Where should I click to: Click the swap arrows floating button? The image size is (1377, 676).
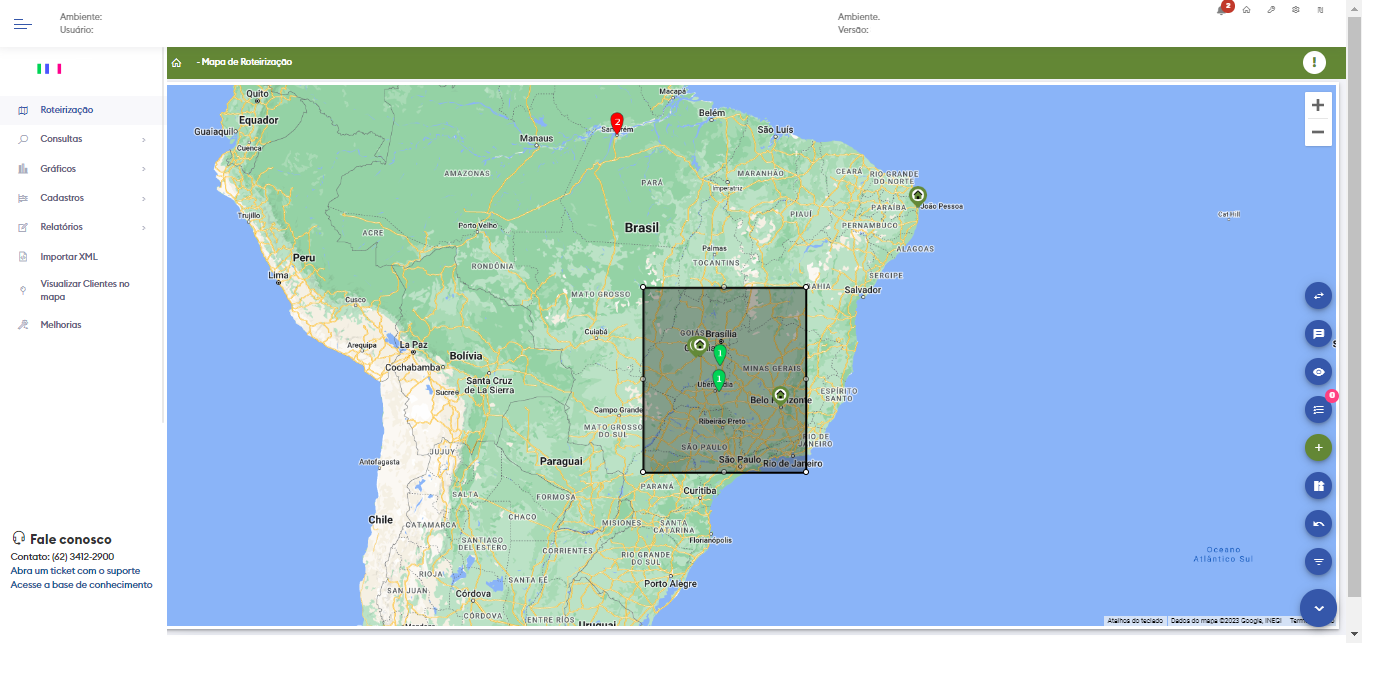(x=1318, y=296)
